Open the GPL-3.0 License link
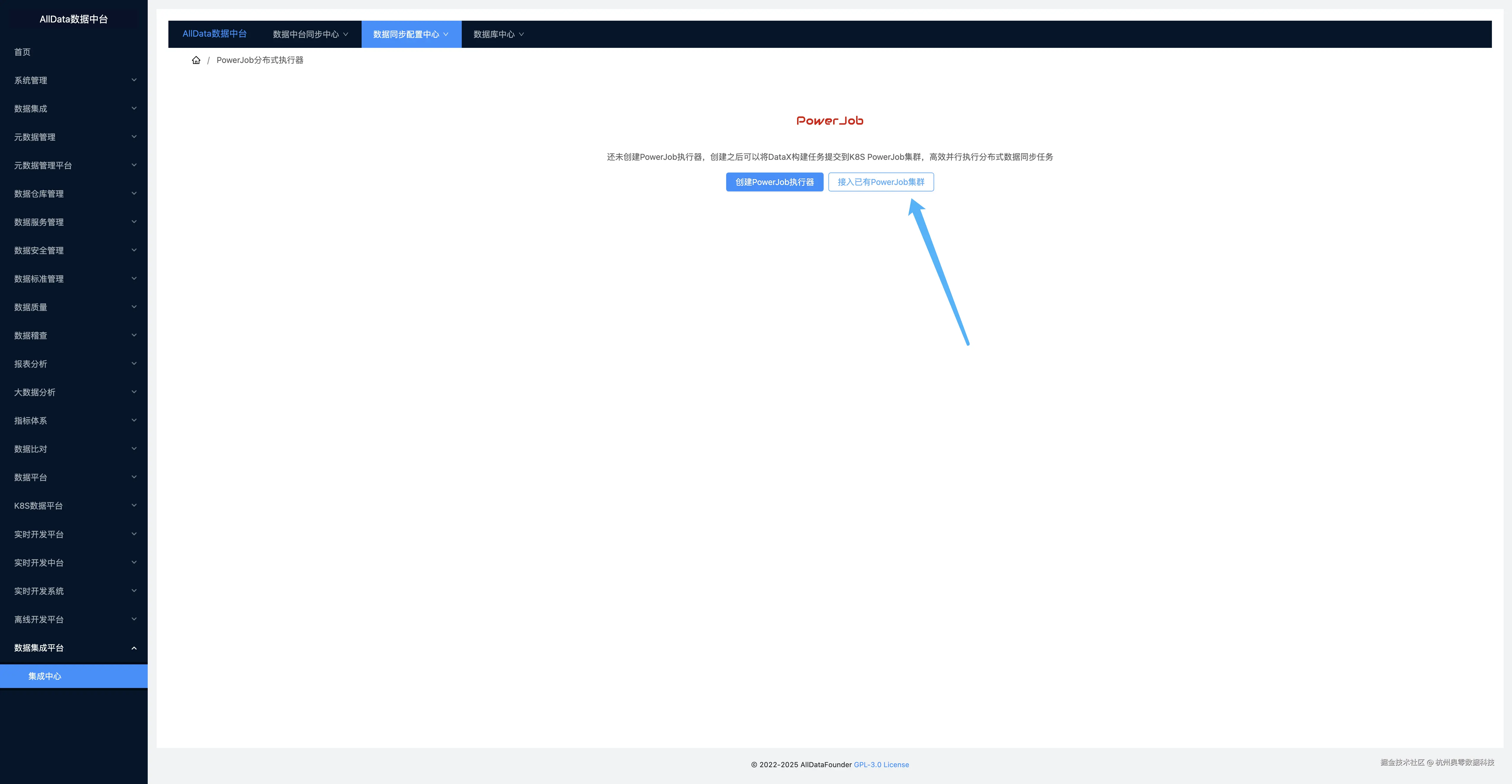 pos(881,765)
